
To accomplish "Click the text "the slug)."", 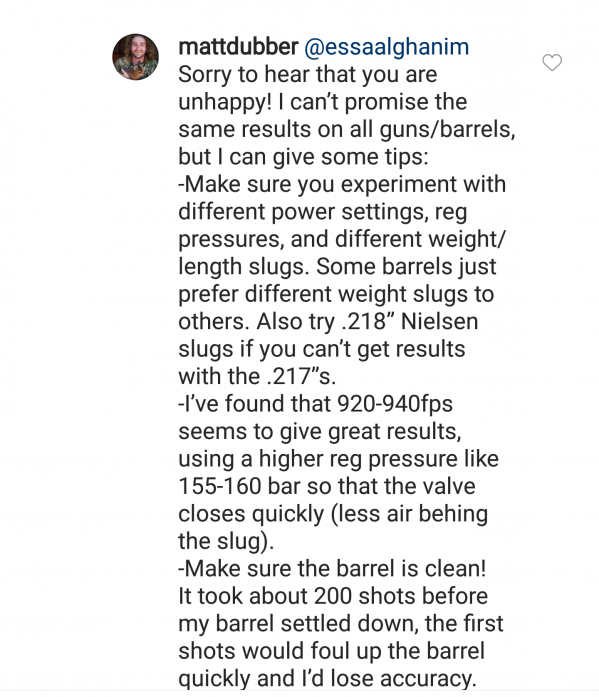I will 226,541.
